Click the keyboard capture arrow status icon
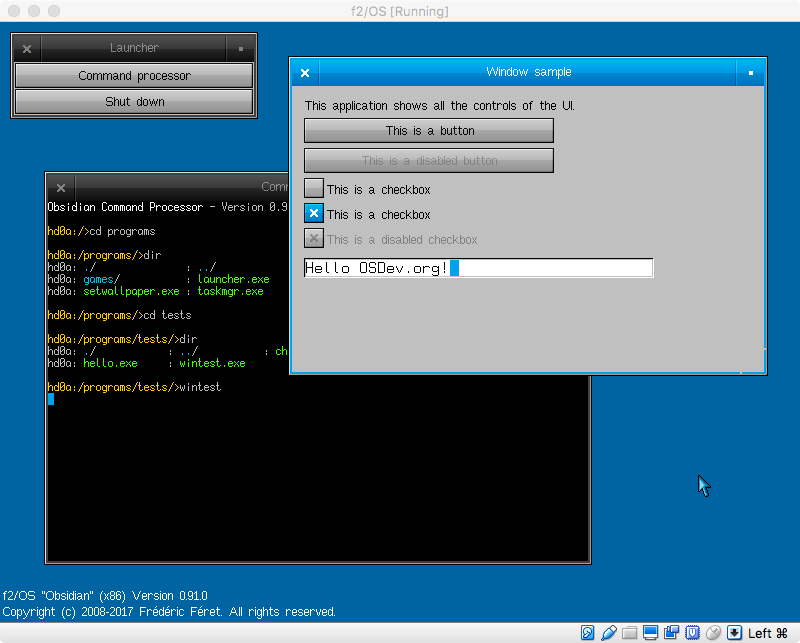800x643 pixels. (x=734, y=633)
